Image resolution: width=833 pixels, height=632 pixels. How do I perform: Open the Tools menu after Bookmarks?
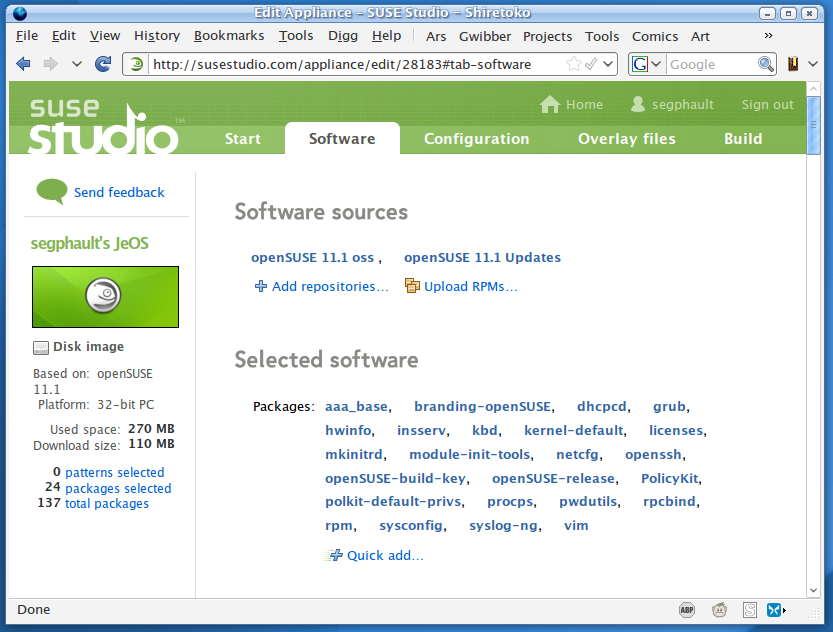click(296, 36)
